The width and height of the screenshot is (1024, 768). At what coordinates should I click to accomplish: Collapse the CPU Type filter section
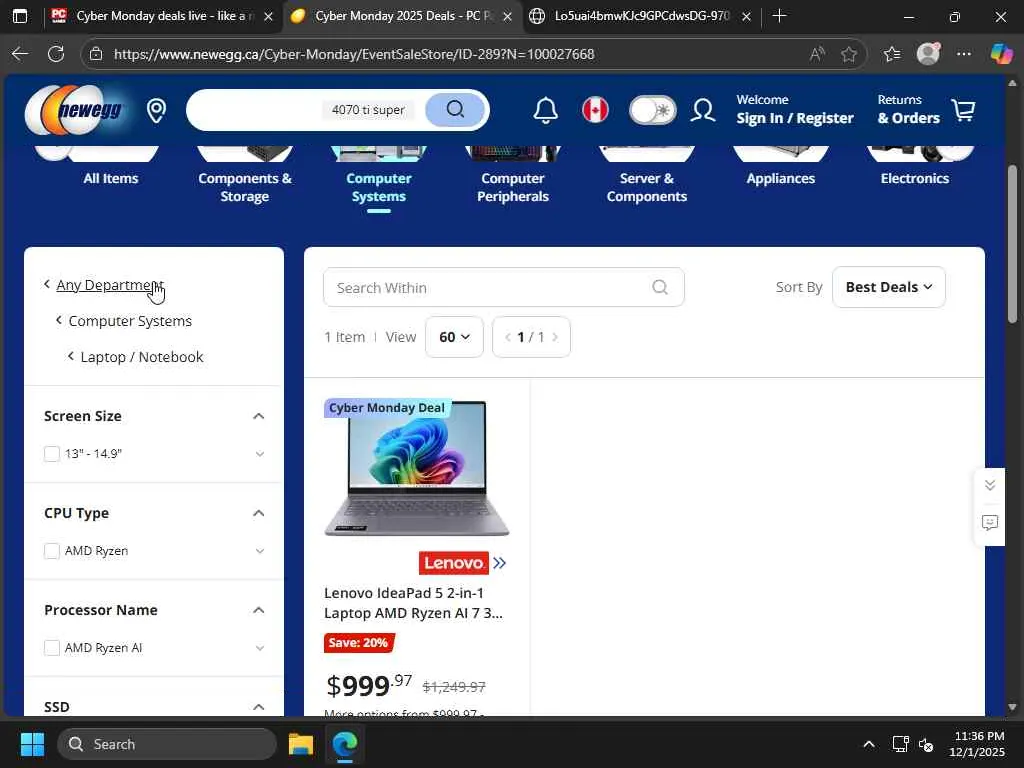(x=259, y=513)
